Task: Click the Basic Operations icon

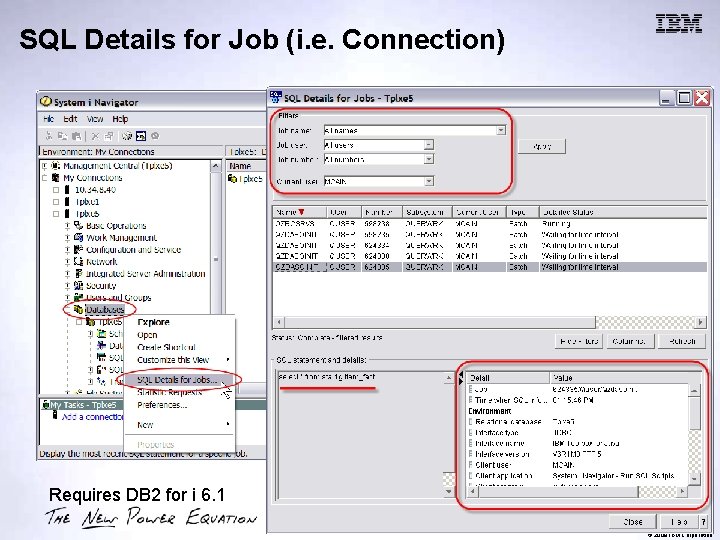Action: tap(79, 225)
